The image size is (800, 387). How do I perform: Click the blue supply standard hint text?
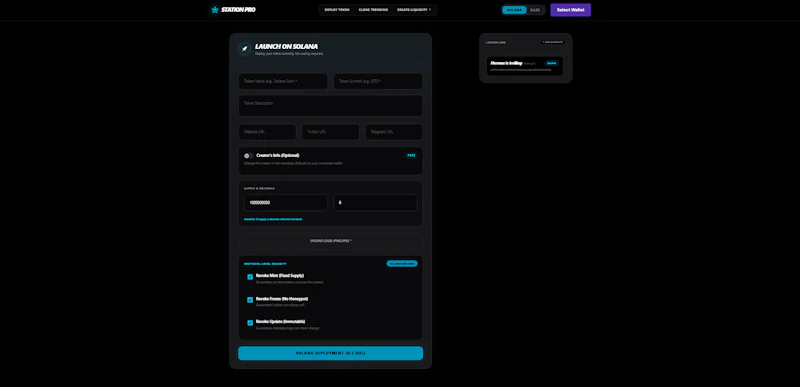click(273, 219)
